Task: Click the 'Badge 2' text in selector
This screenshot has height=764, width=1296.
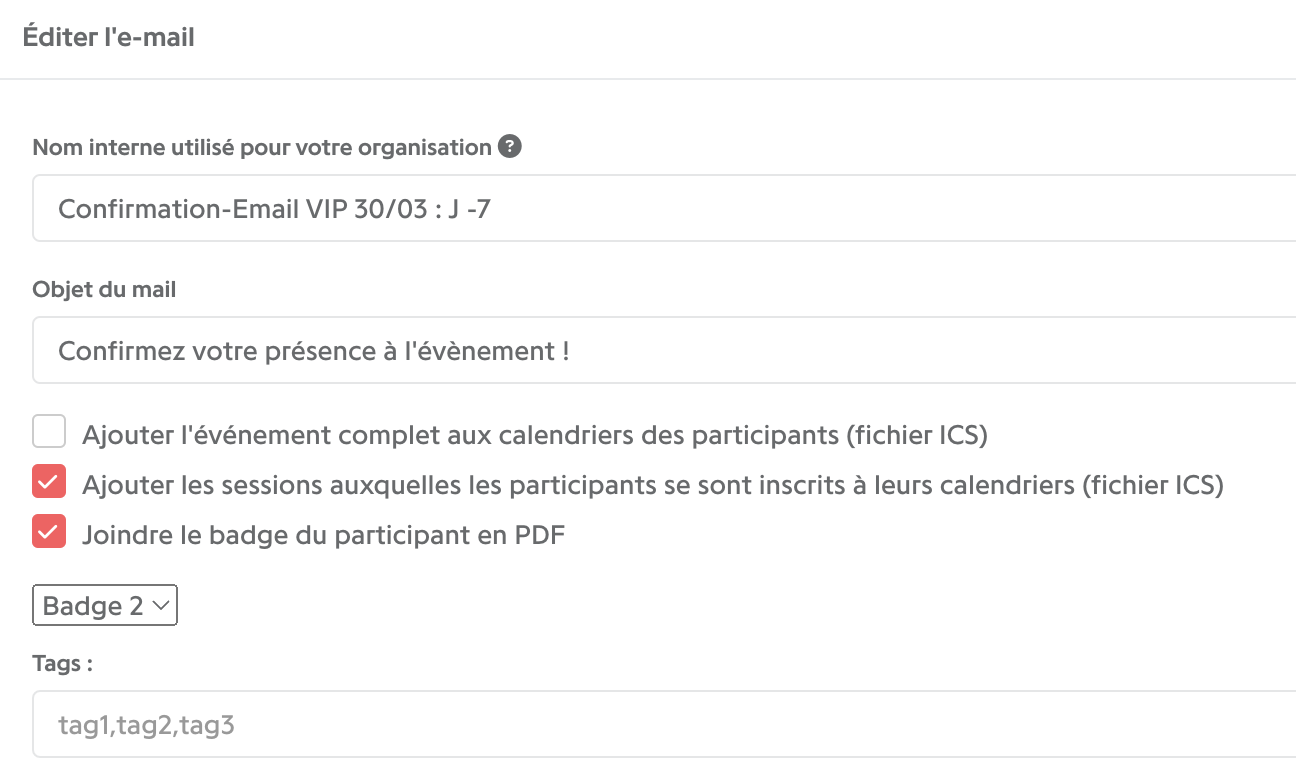Action: tap(93, 606)
